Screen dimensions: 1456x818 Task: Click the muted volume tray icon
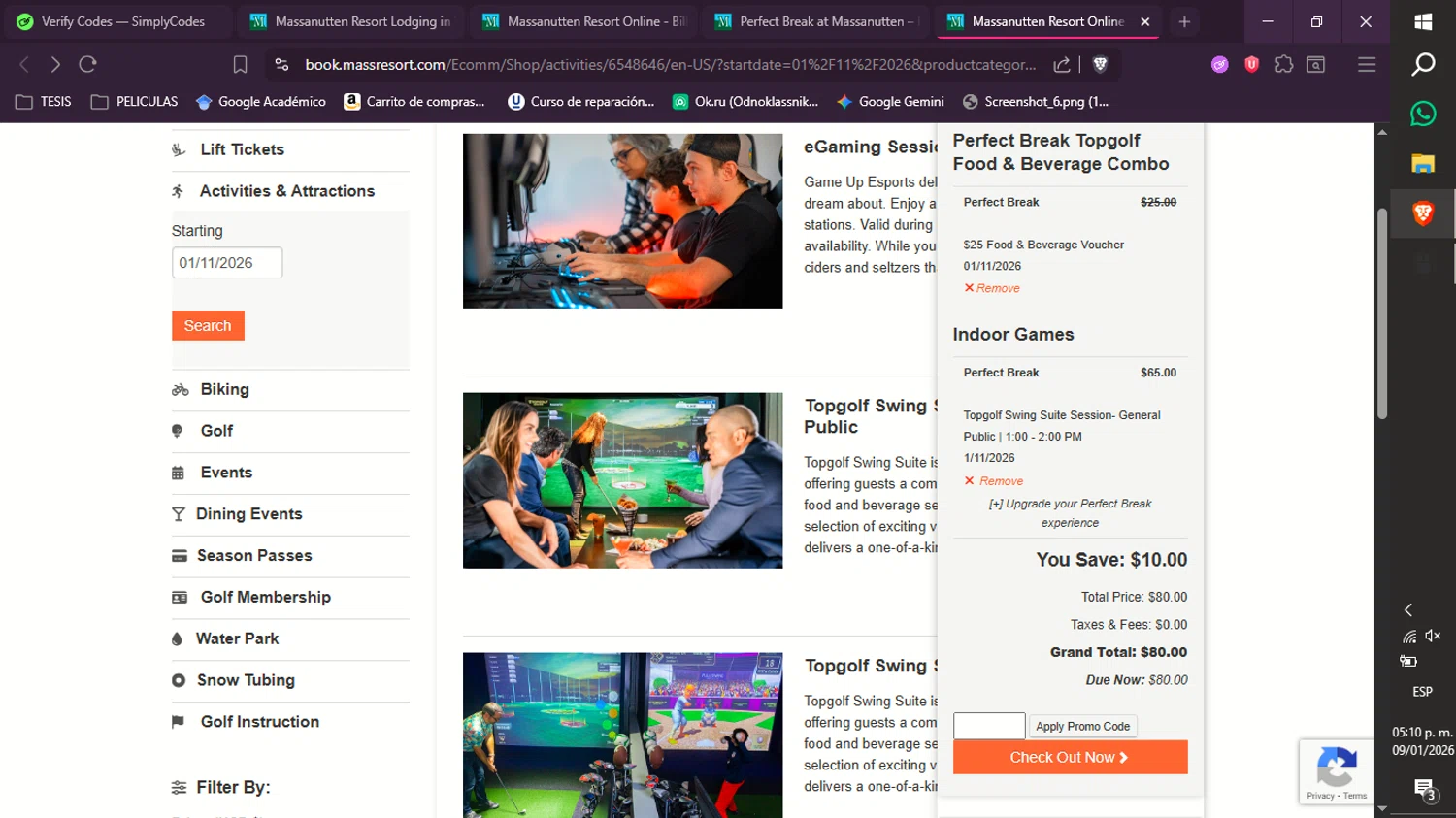point(1433,636)
